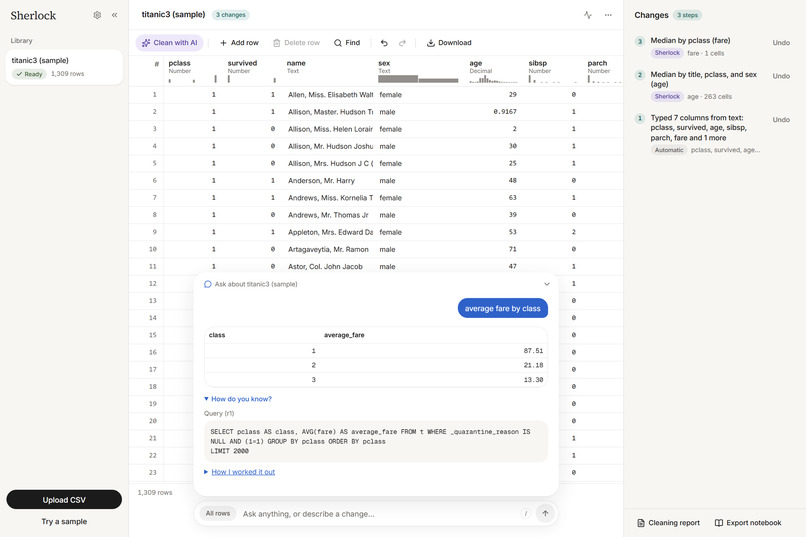The height and width of the screenshot is (537, 806).
Task: Click Delete row in toolbar
Action: [x=297, y=43]
